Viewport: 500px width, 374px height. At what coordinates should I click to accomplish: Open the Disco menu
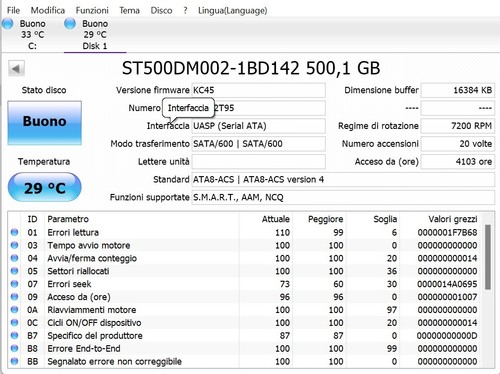point(161,10)
